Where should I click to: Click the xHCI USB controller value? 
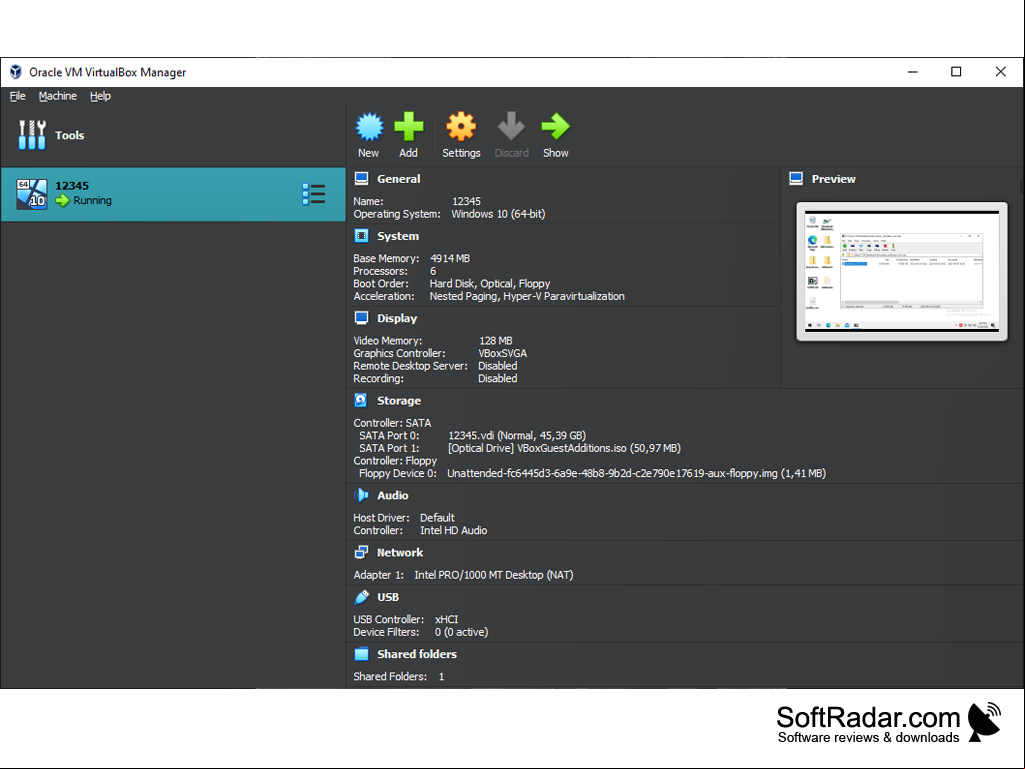(x=446, y=619)
